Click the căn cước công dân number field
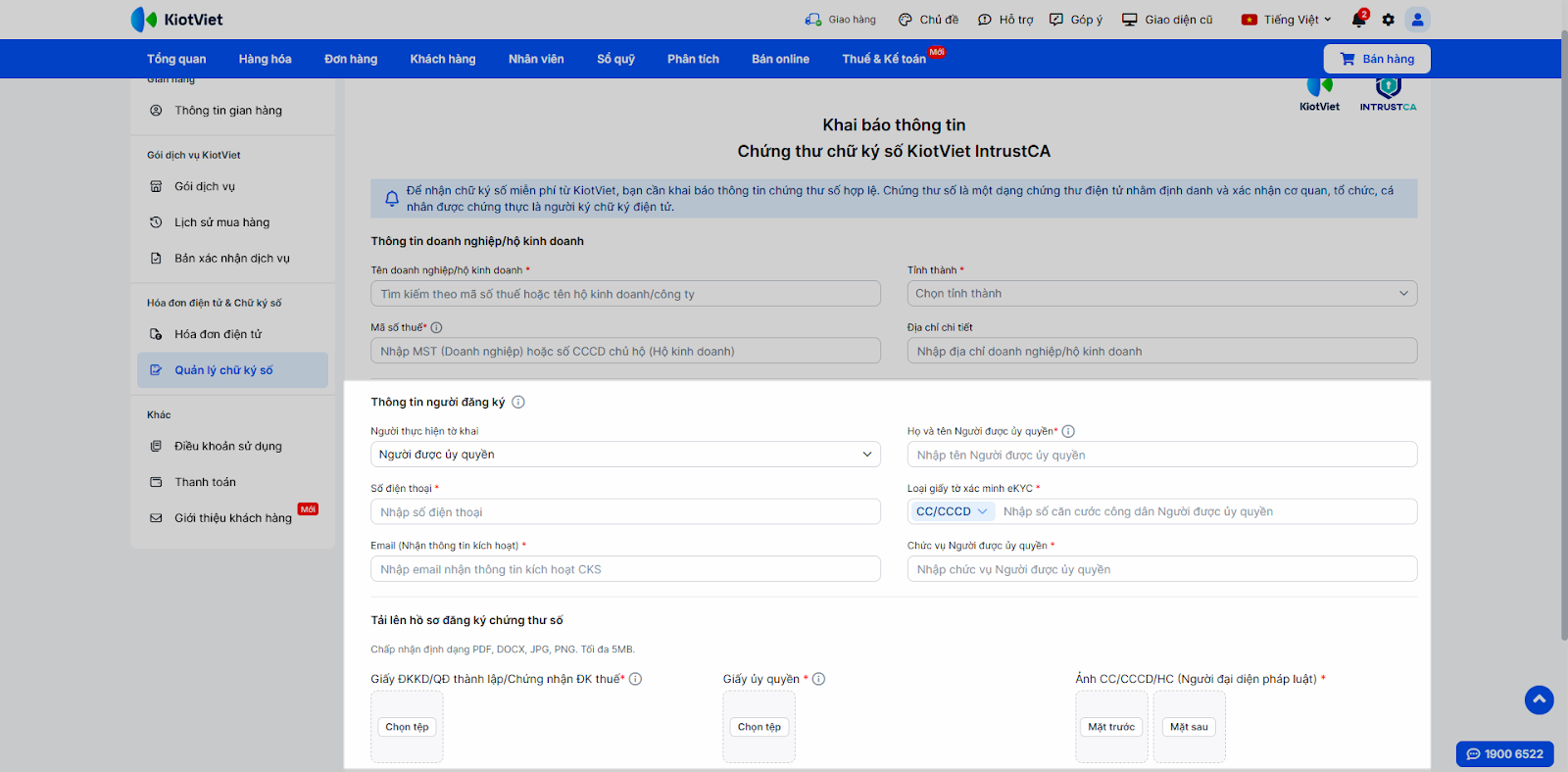This screenshot has height=772, width=1568. click(1205, 511)
